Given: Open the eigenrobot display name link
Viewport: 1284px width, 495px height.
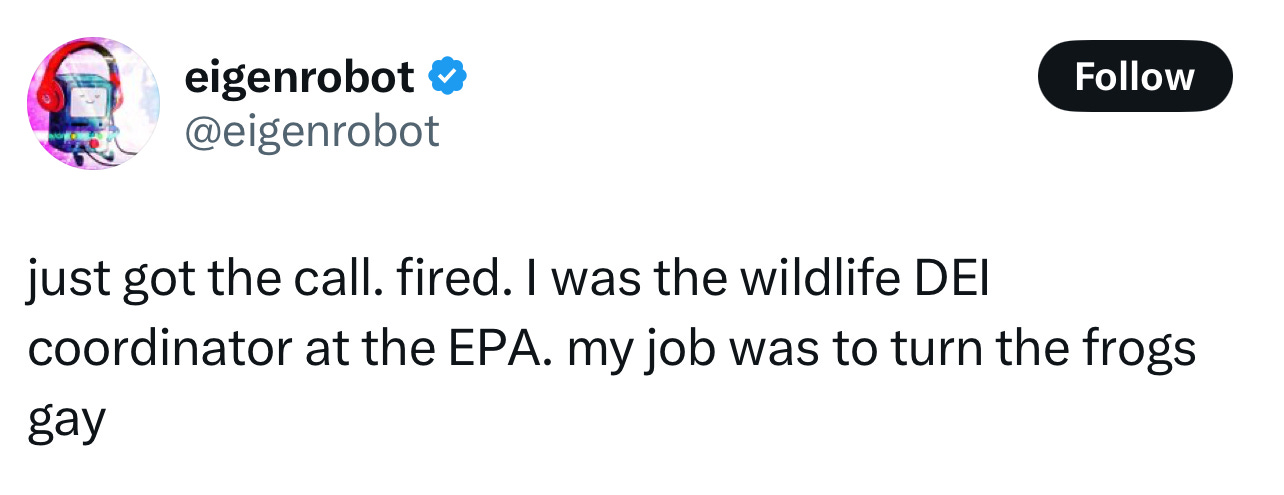Looking at the screenshot, I should click(x=300, y=77).
